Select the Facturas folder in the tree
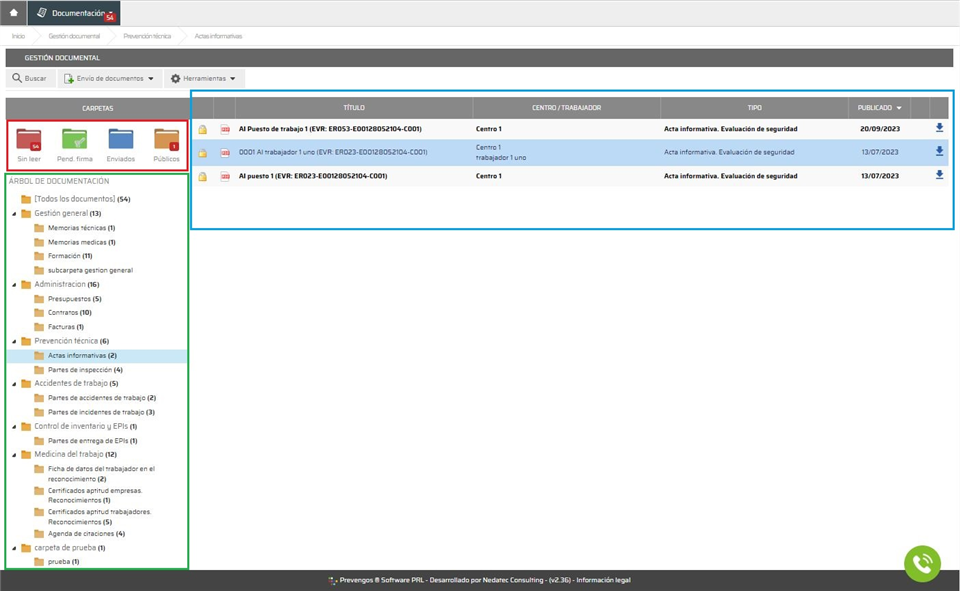The height and width of the screenshot is (591, 960). (x=64, y=327)
